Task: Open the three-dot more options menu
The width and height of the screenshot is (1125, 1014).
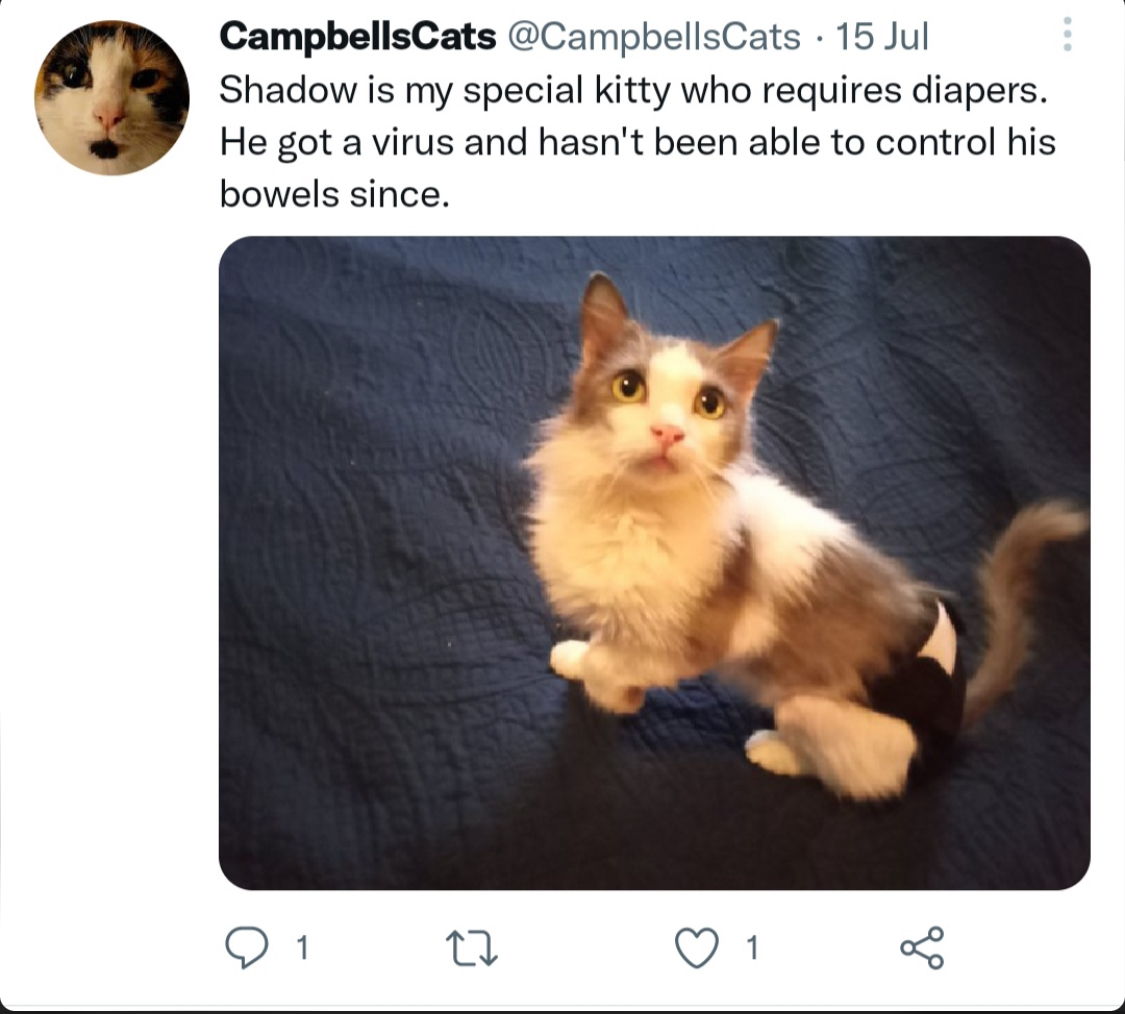Action: point(1068,34)
